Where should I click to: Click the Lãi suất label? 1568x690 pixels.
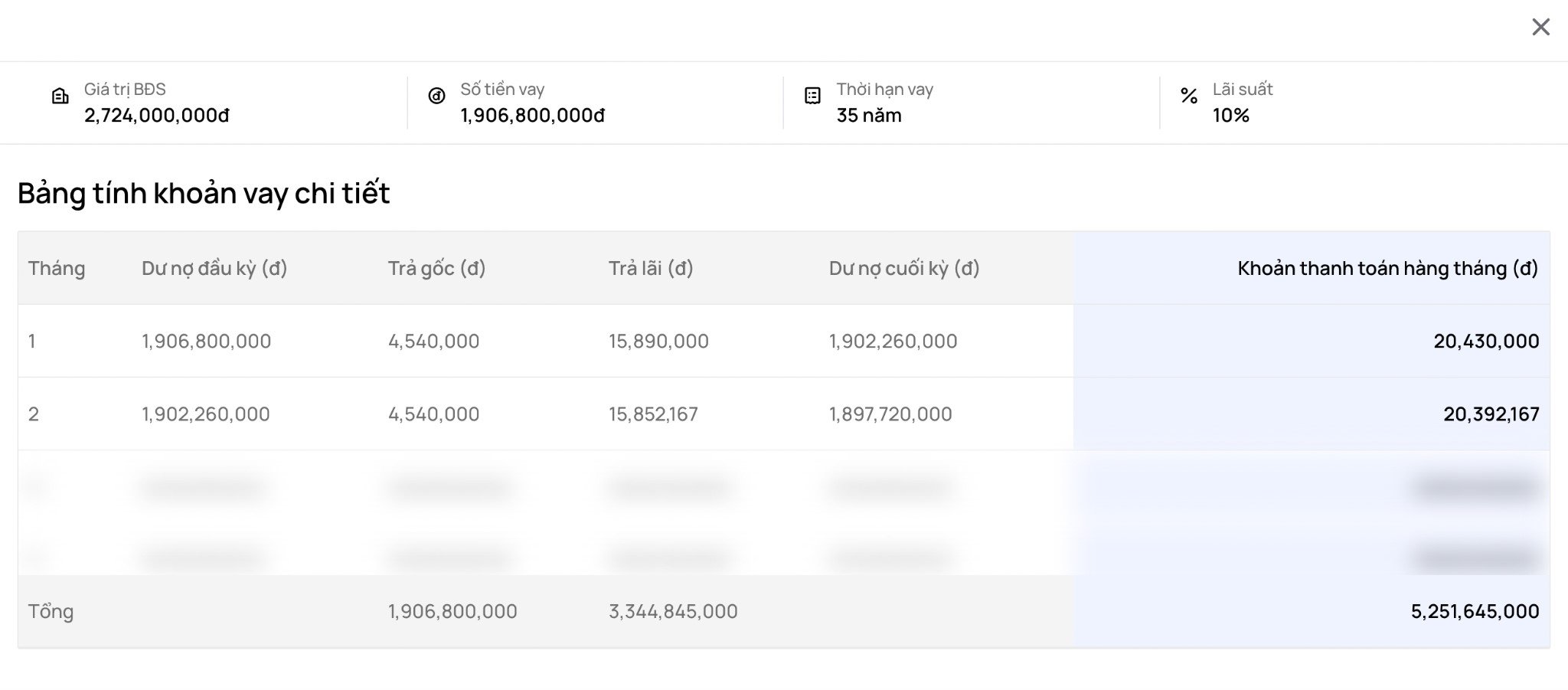(1243, 90)
